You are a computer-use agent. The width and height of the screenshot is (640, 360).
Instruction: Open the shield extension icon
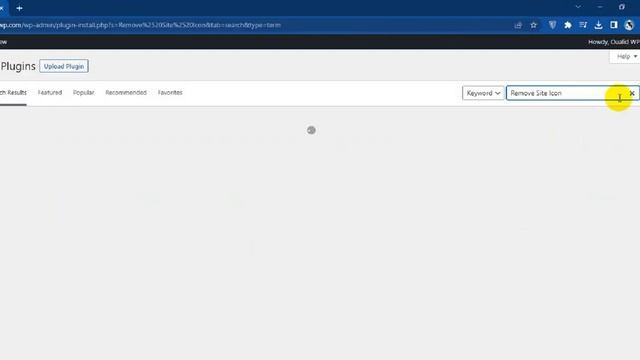(x=552, y=25)
